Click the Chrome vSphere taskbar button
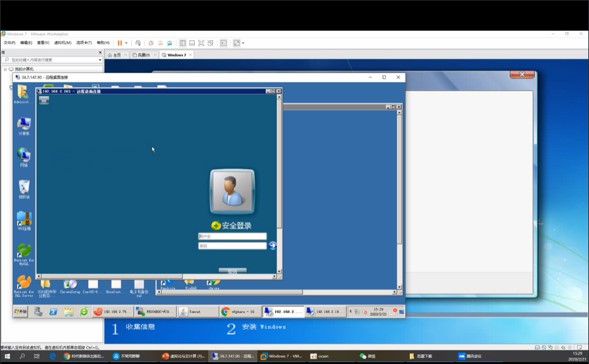This screenshot has height=364, width=589. coord(240,311)
